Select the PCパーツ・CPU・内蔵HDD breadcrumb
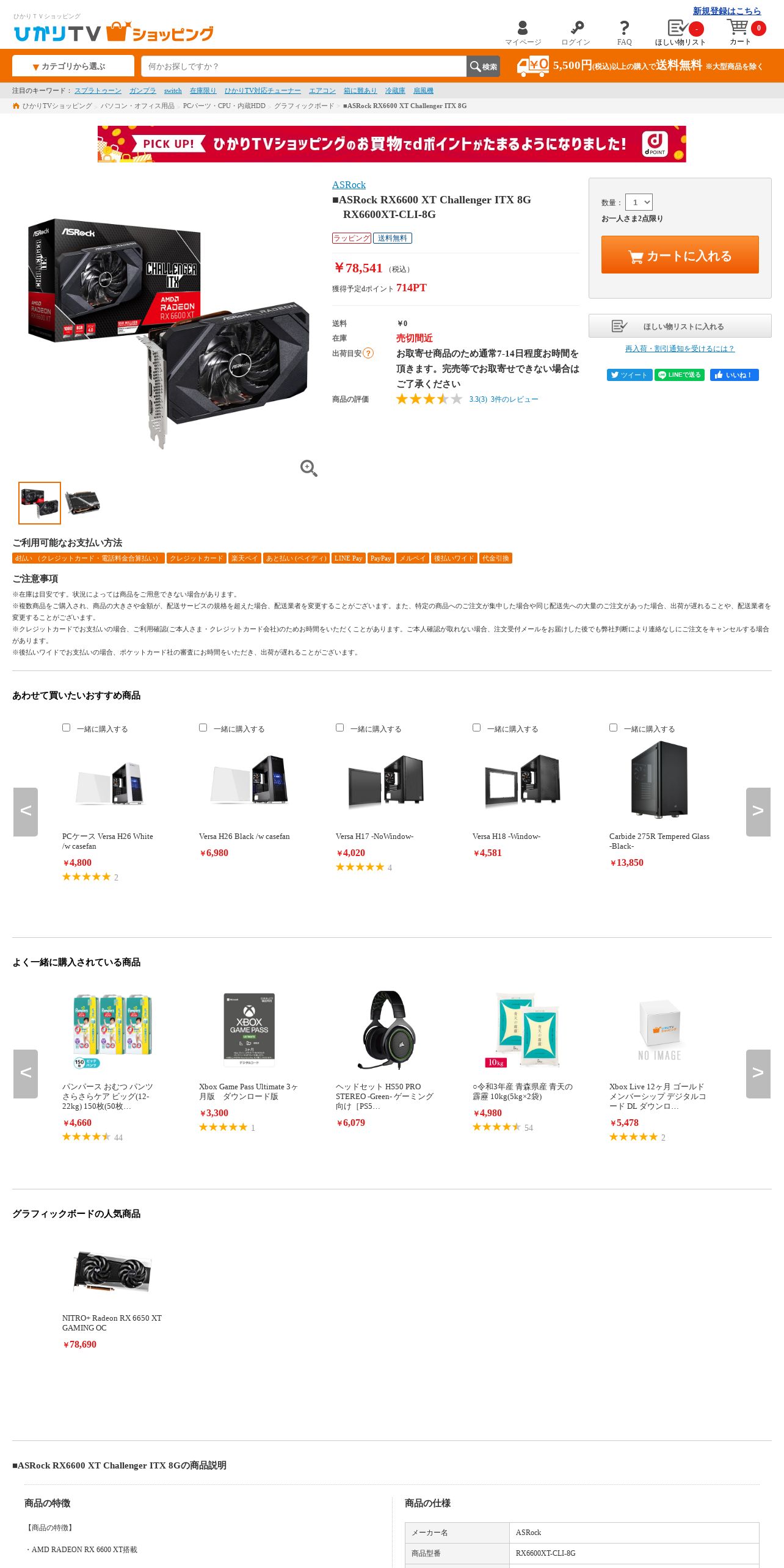 [224, 106]
